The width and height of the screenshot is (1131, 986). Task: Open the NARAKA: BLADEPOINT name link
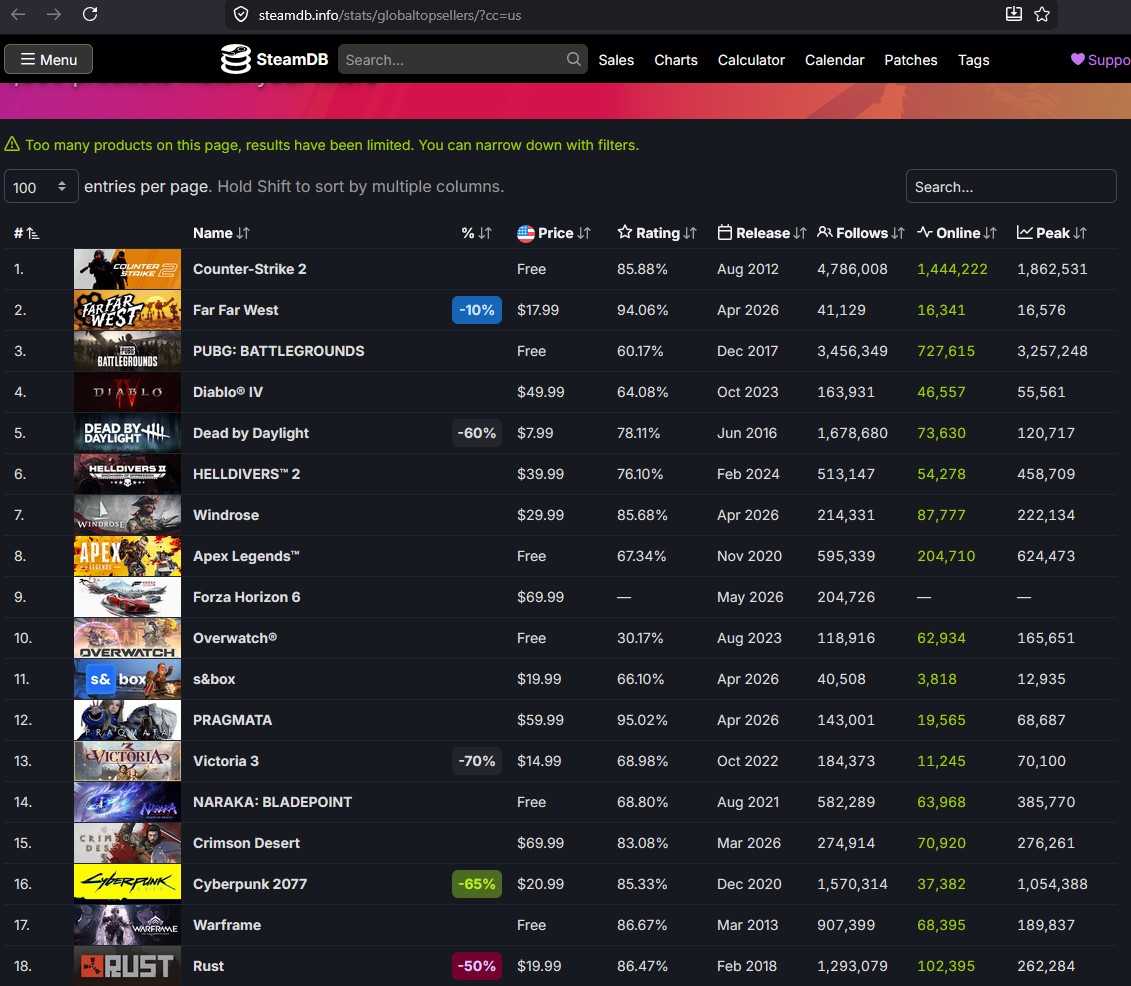point(273,802)
